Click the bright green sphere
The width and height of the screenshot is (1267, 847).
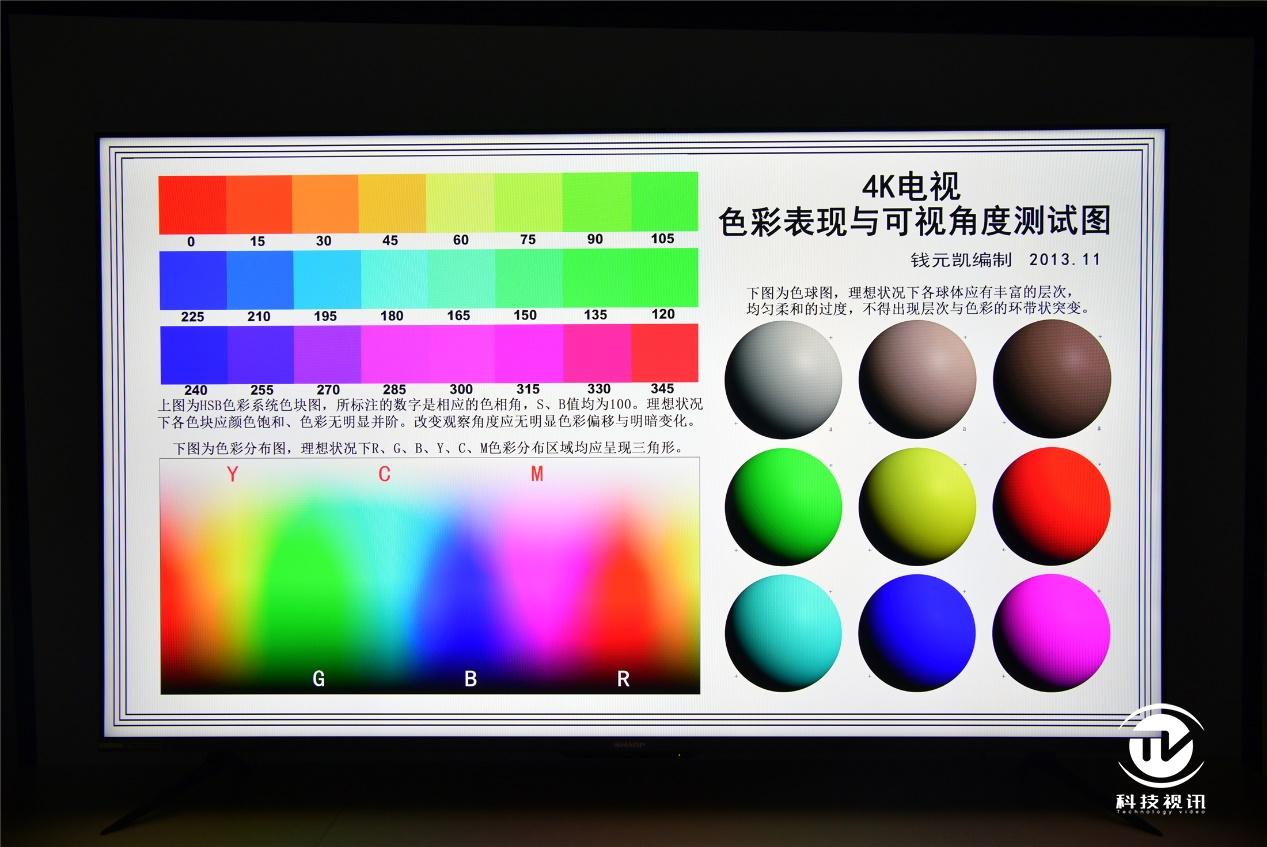[785, 503]
